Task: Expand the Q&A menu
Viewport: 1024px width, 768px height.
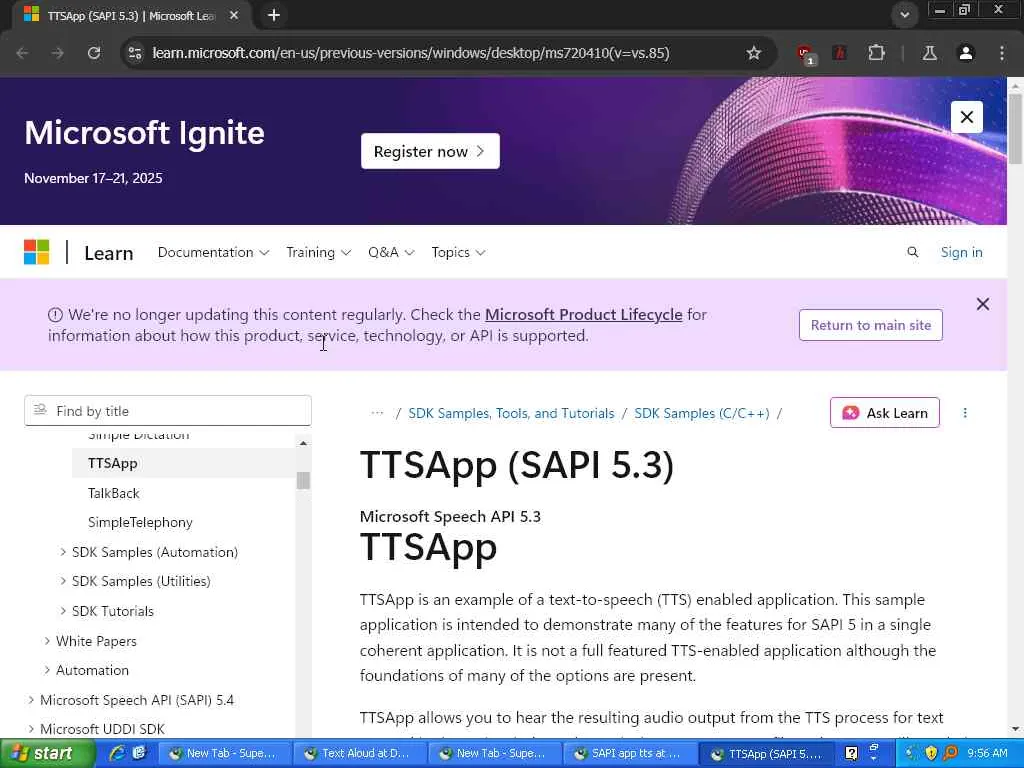Action: coord(391,252)
